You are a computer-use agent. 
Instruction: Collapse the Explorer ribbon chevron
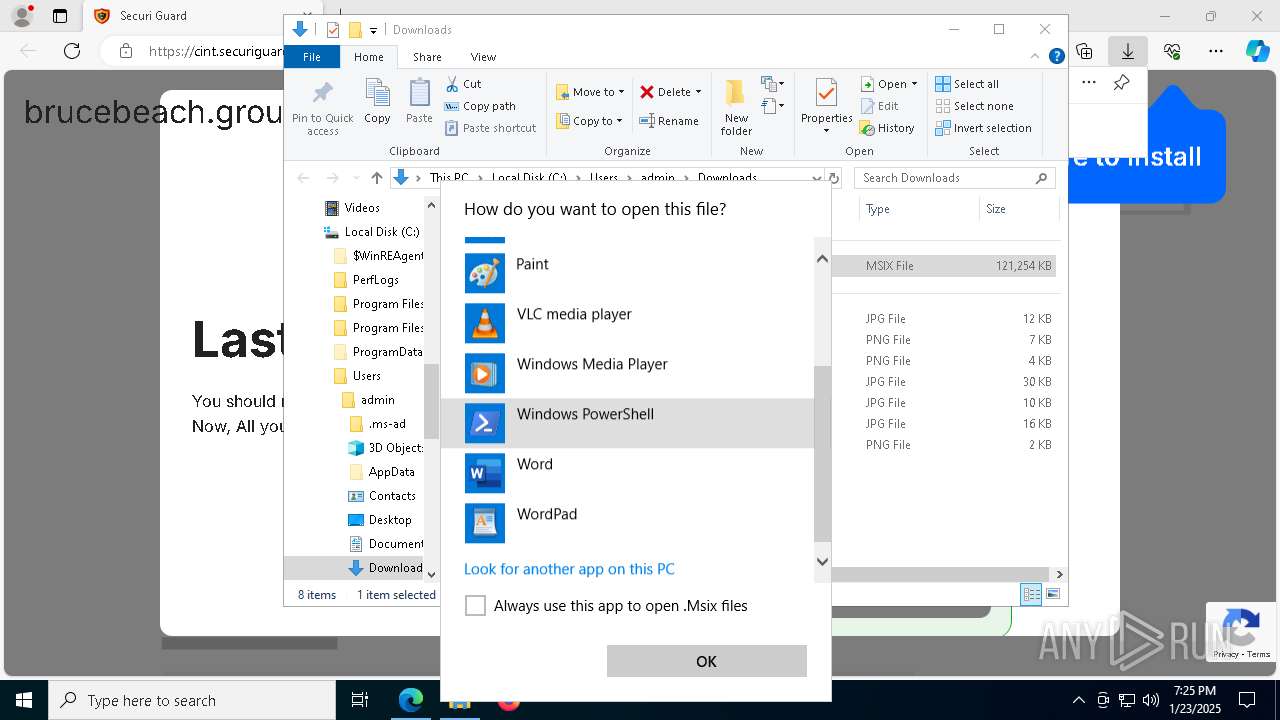[x=1036, y=57]
